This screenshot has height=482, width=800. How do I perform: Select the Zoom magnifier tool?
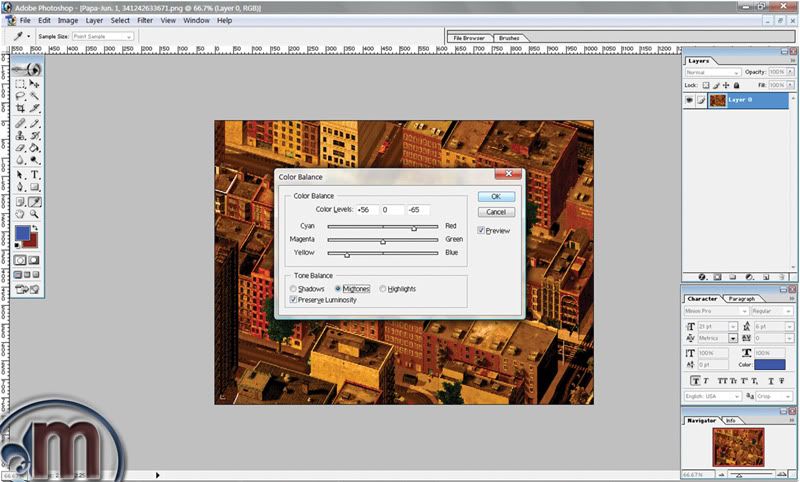coord(34,214)
